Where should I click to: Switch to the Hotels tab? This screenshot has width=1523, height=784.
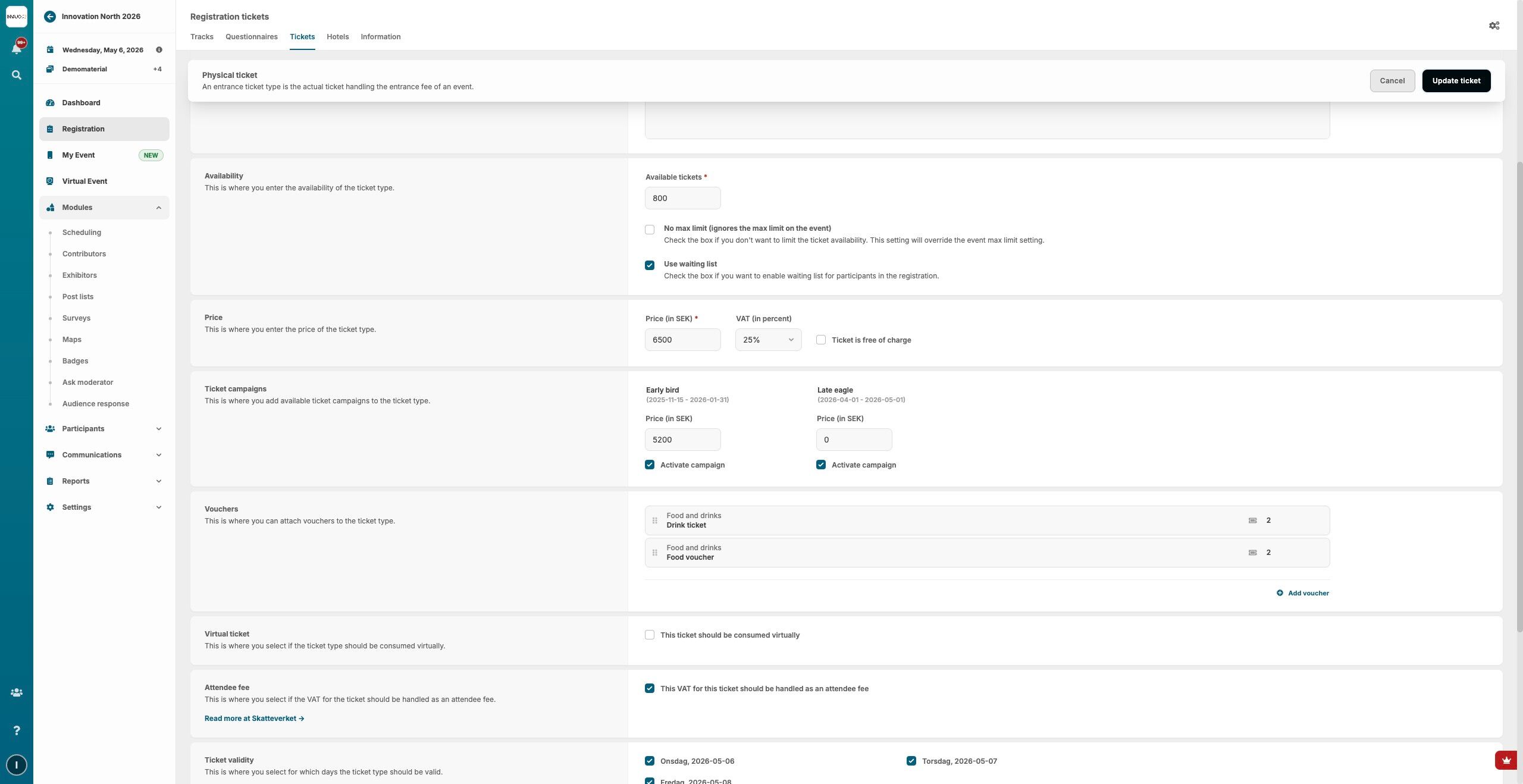pos(337,37)
